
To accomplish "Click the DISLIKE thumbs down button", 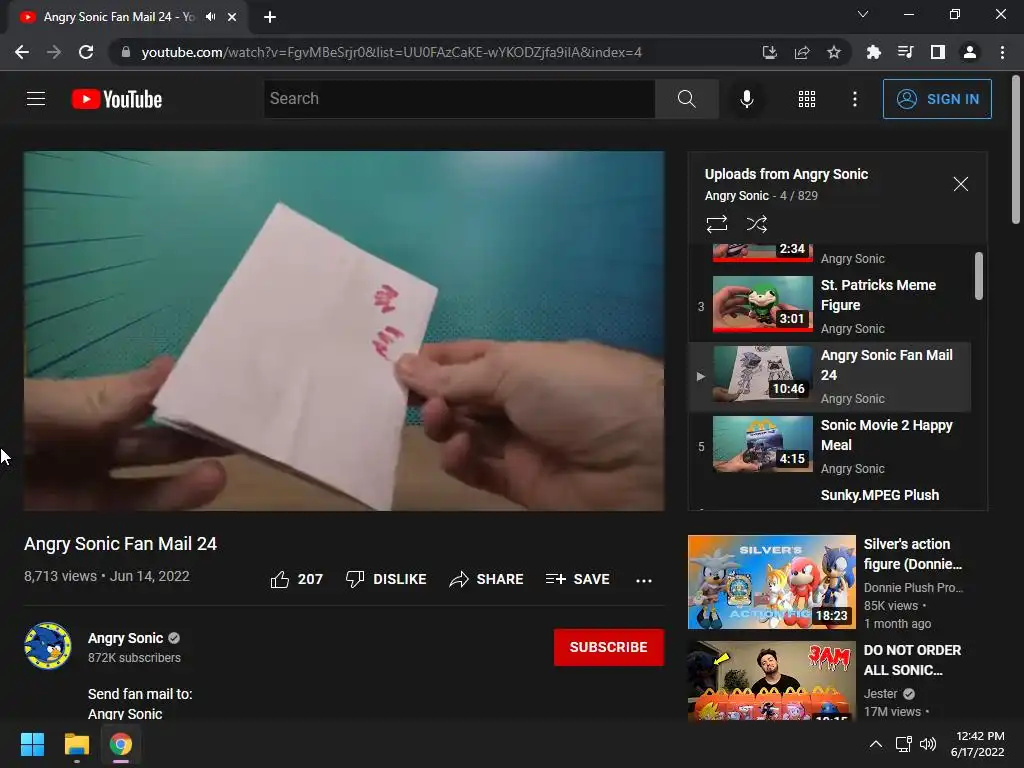I will click(x=386, y=579).
